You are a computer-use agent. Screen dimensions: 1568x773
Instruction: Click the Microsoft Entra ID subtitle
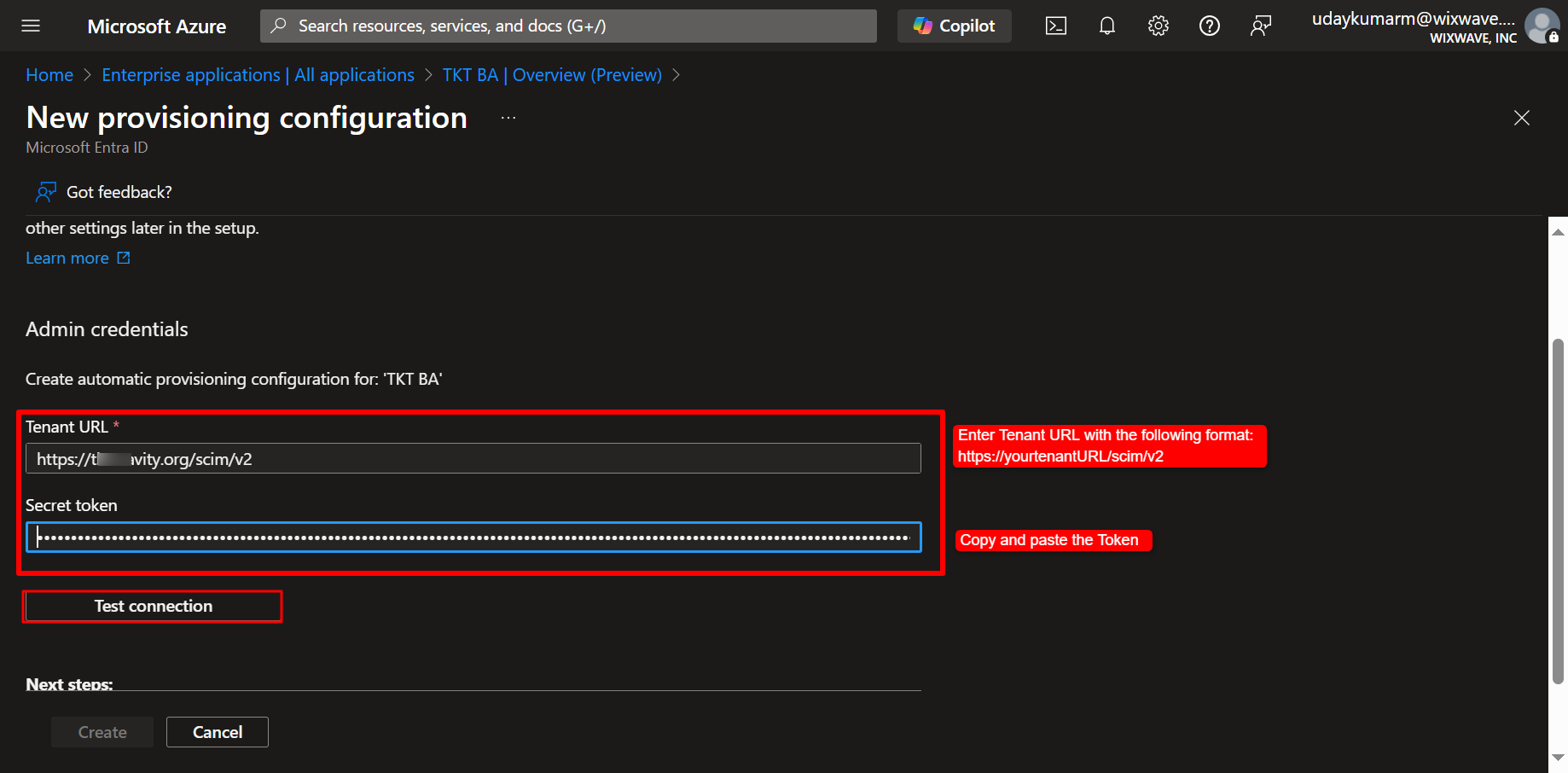(87, 148)
